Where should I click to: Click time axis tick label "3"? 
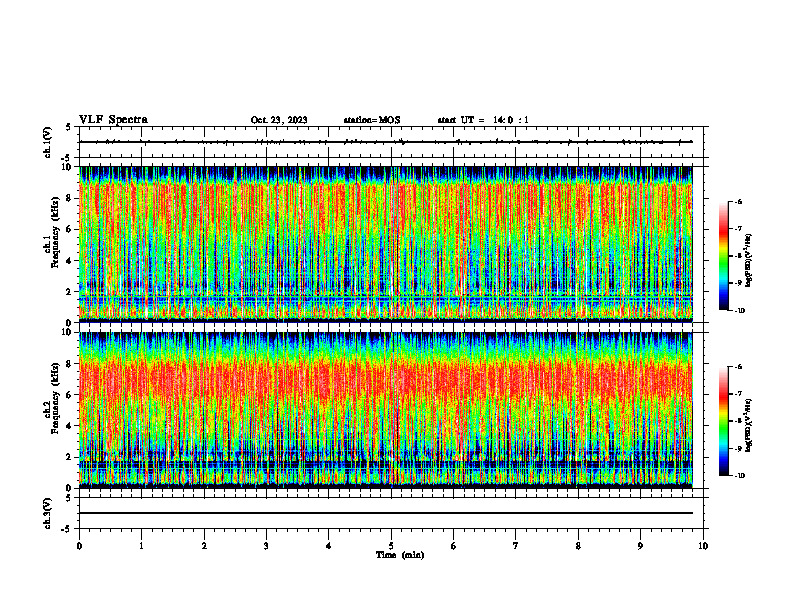[266, 546]
